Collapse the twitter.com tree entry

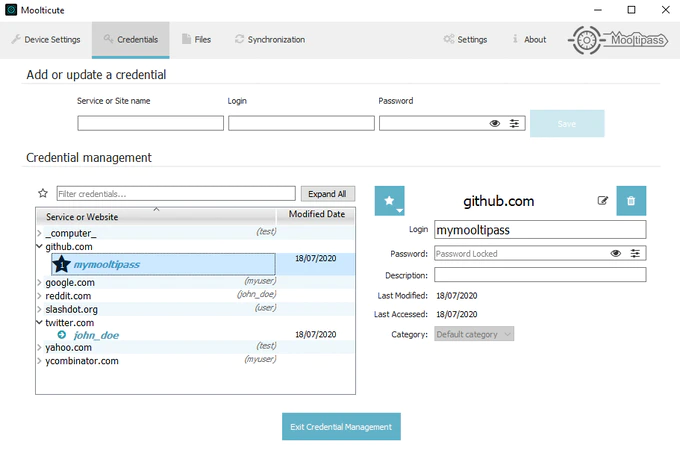pyautogui.click(x=40, y=323)
